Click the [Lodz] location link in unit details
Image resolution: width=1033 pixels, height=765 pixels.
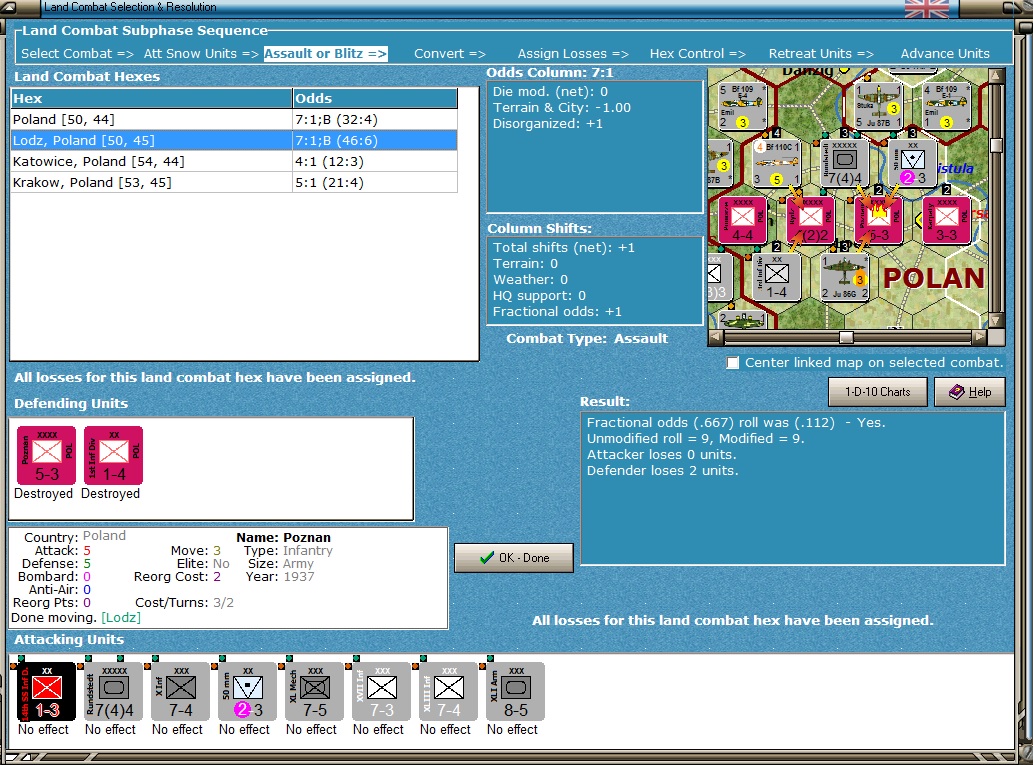(x=121, y=618)
